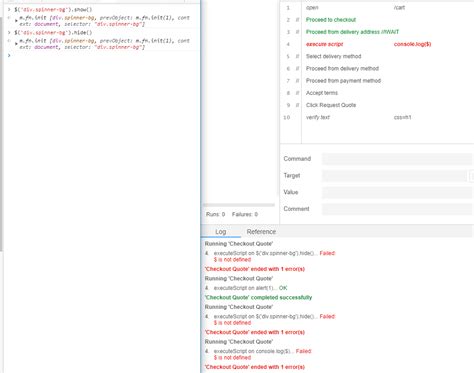The width and height of the screenshot is (474, 373).
Task: Click into the Value input field
Action: [x=397, y=192]
